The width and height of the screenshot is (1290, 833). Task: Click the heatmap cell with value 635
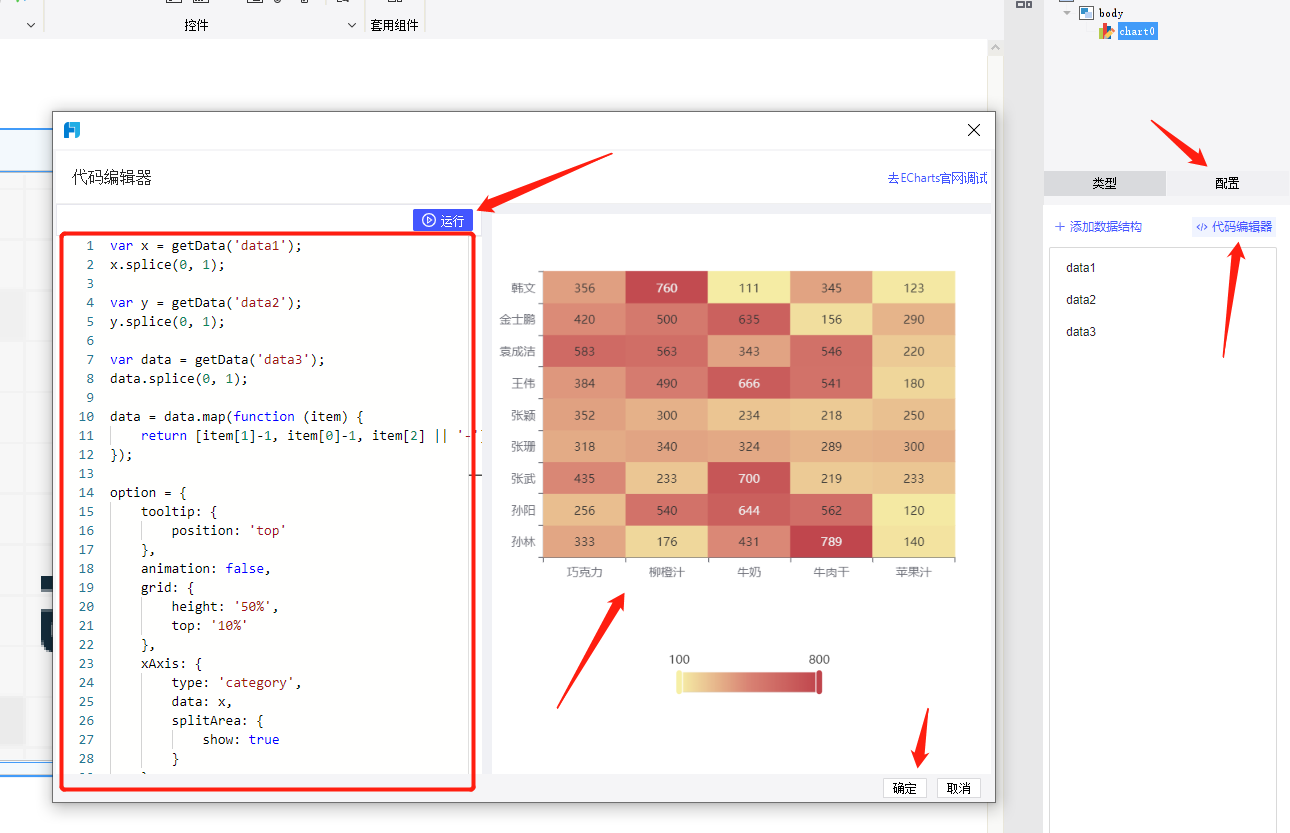[x=749, y=320]
